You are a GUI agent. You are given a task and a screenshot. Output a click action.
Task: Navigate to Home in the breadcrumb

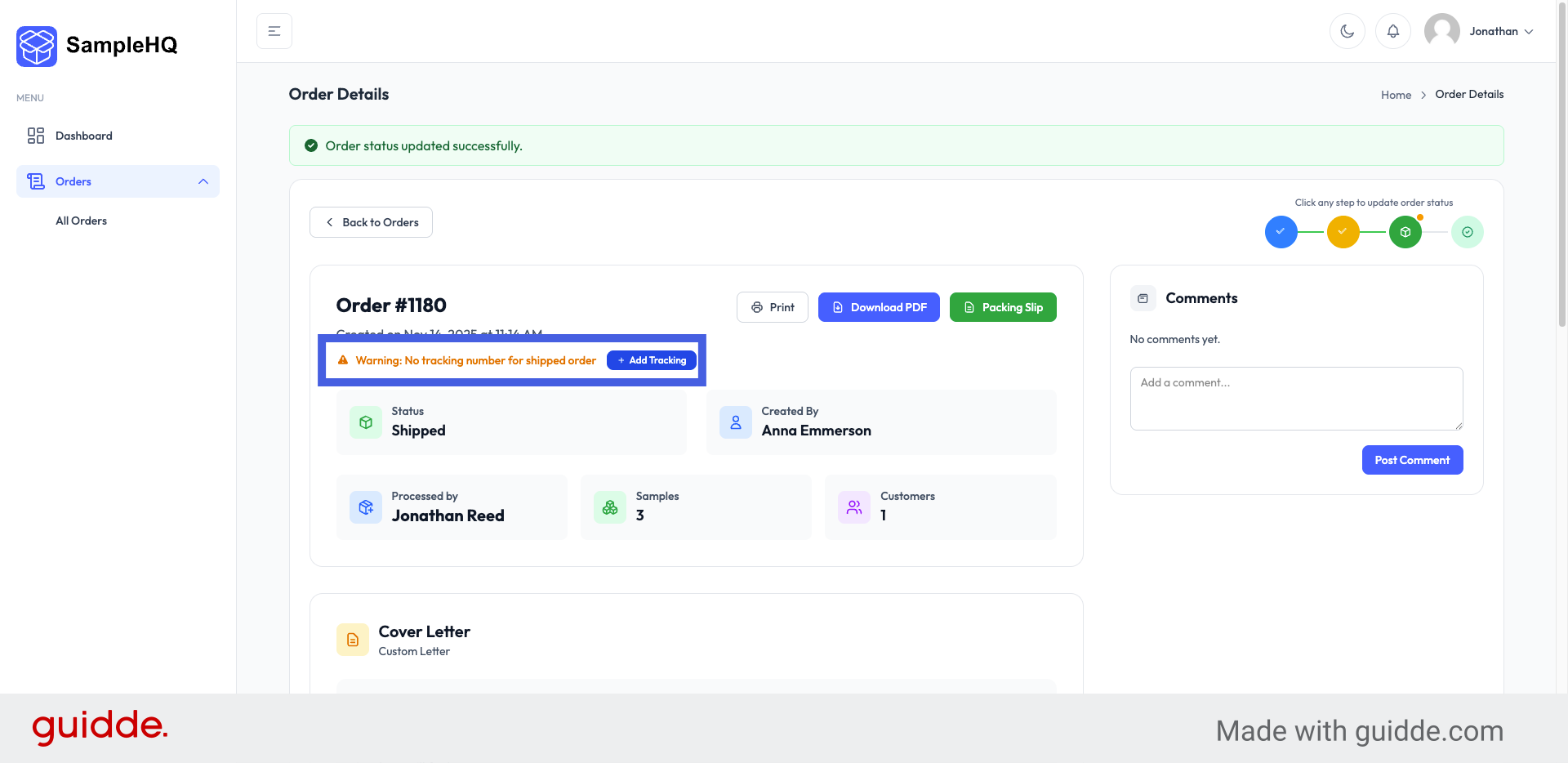point(1396,94)
